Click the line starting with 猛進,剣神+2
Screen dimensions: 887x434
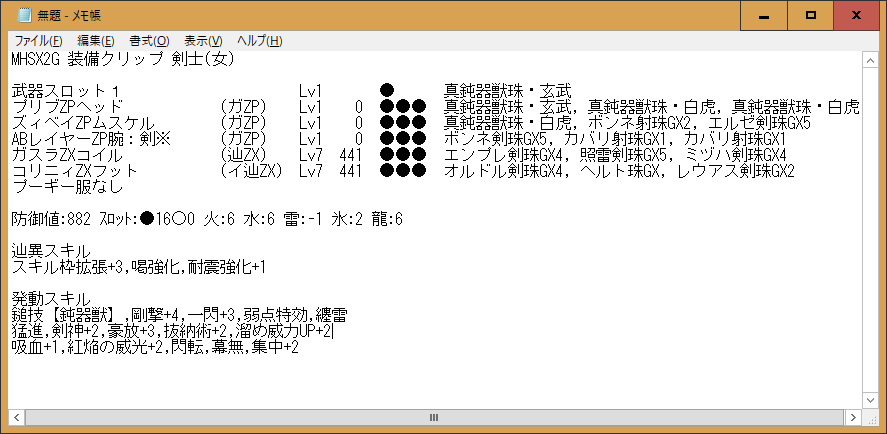pyautogui.click(x=173, y=330)
